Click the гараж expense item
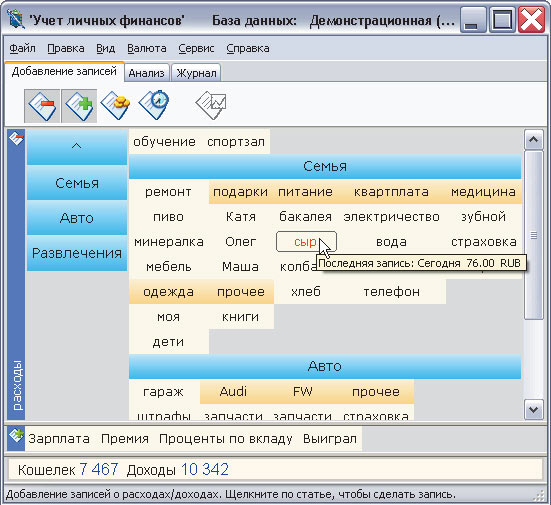Image resolution: width=551 pixels, height=505 pixels. click(163, 391)
